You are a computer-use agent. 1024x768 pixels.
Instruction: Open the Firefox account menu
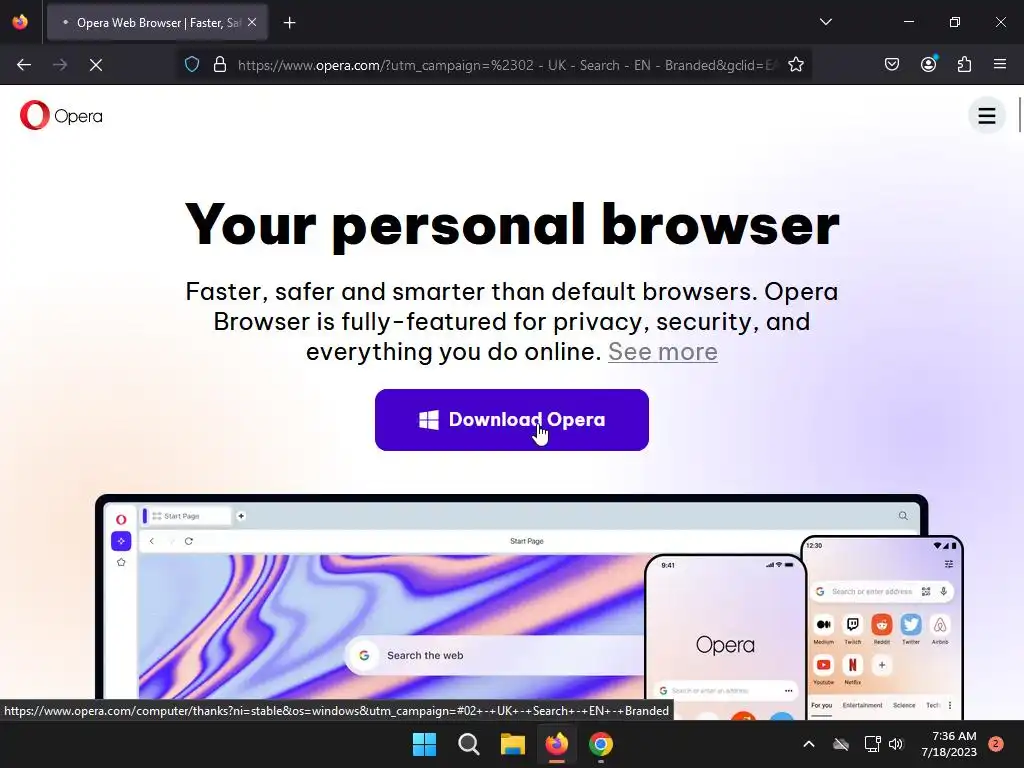(928, 64)
